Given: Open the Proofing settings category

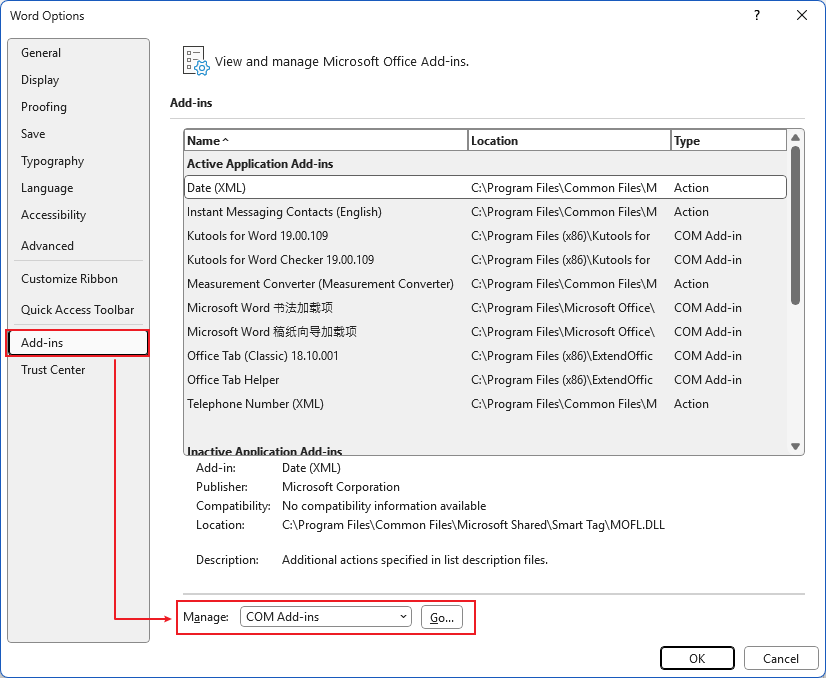Looking at the screenshot, I should [x=44, y=107].
